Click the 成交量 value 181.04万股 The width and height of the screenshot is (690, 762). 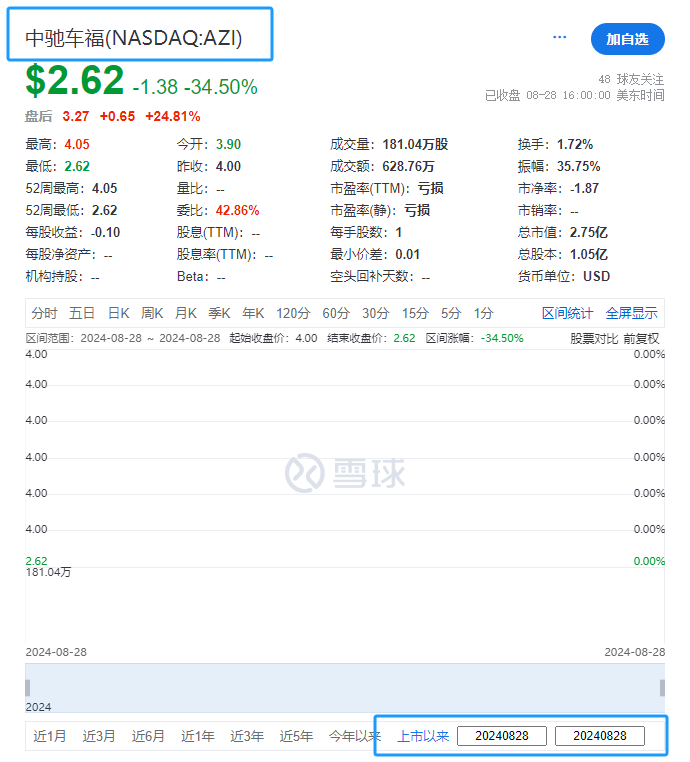click(415, 144)
